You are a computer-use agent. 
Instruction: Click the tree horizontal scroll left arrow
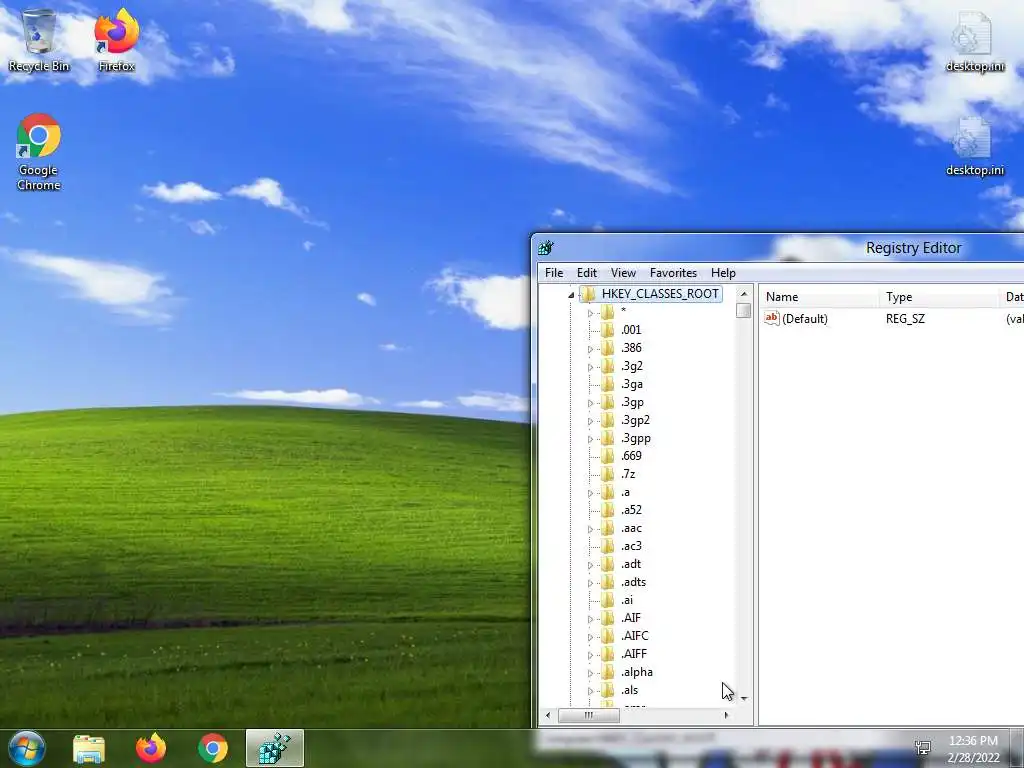[548, 715]
